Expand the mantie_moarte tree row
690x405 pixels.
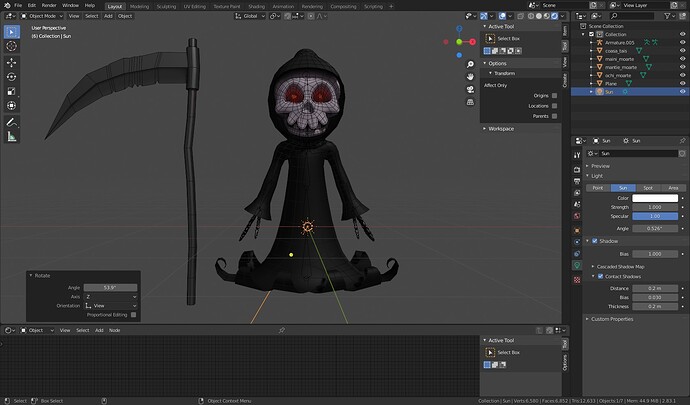point(591,67)
